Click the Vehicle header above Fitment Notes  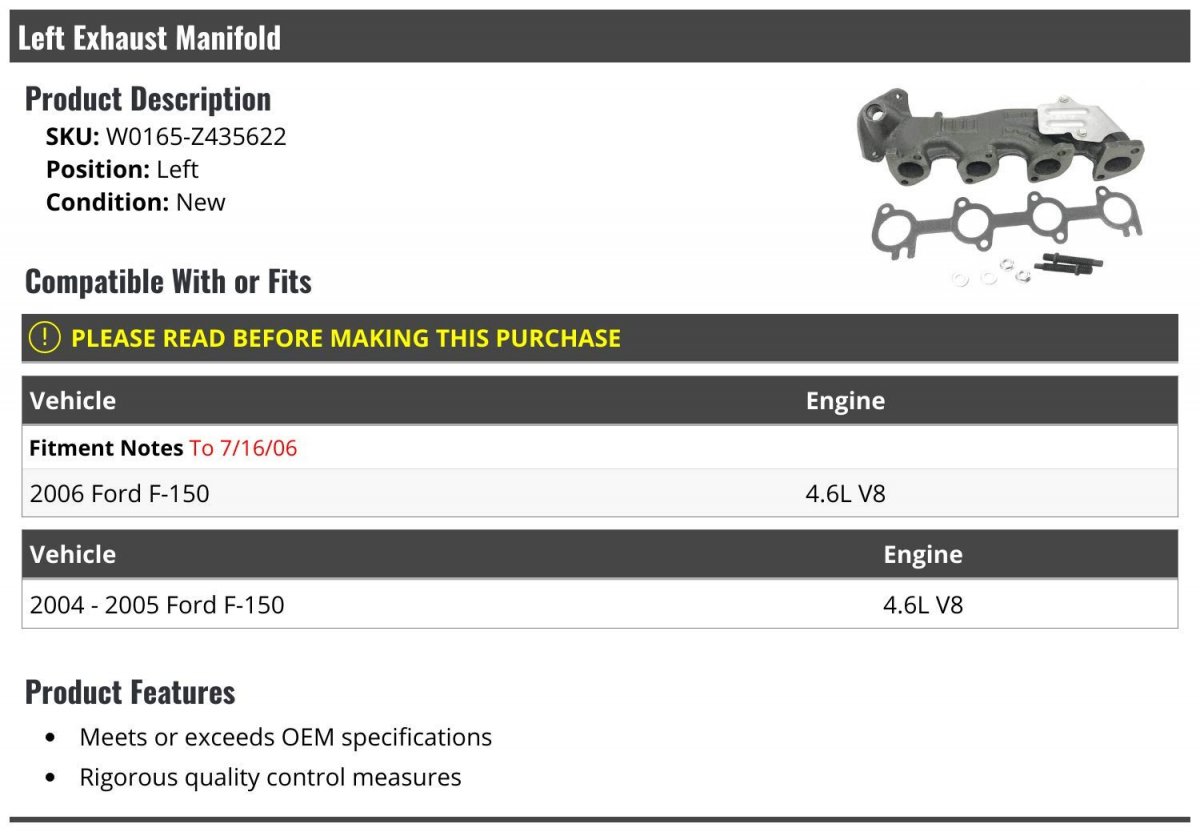pyautogui.click(x=73, y=401)
